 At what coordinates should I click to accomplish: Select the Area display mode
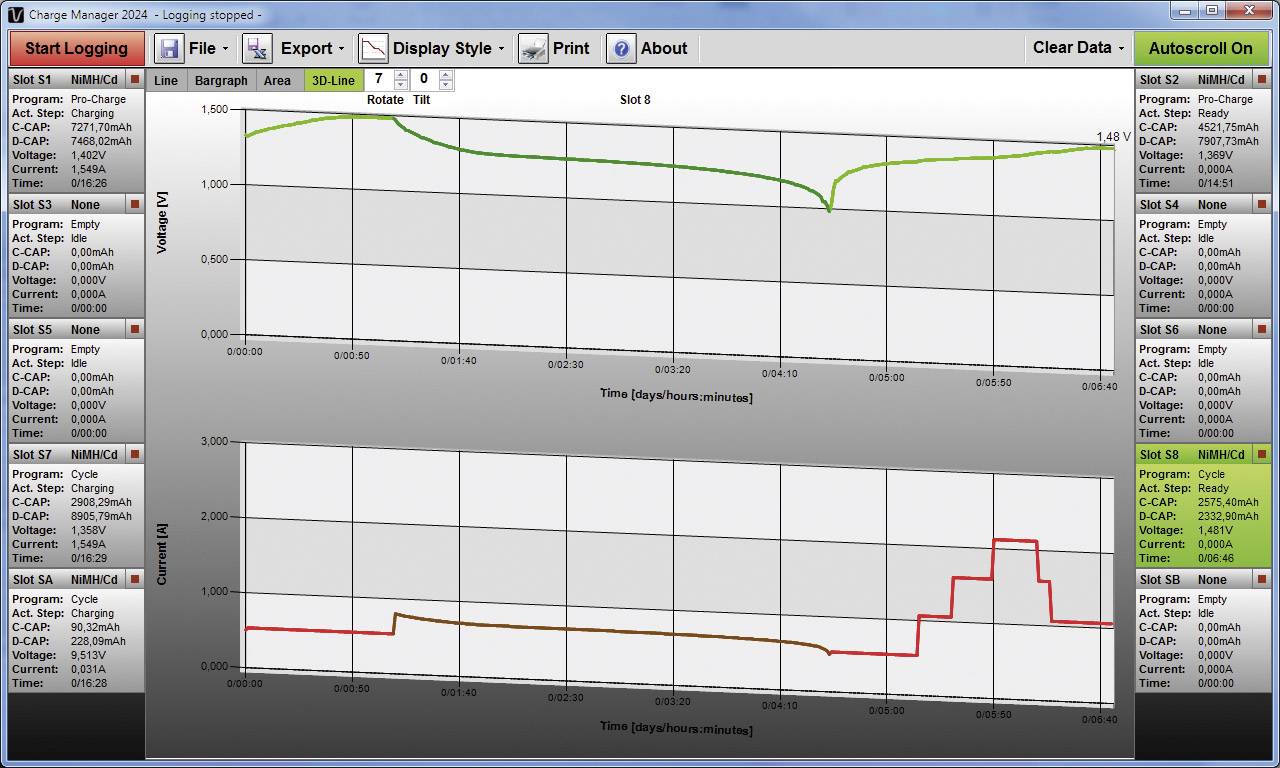click(x=277, y=79)
